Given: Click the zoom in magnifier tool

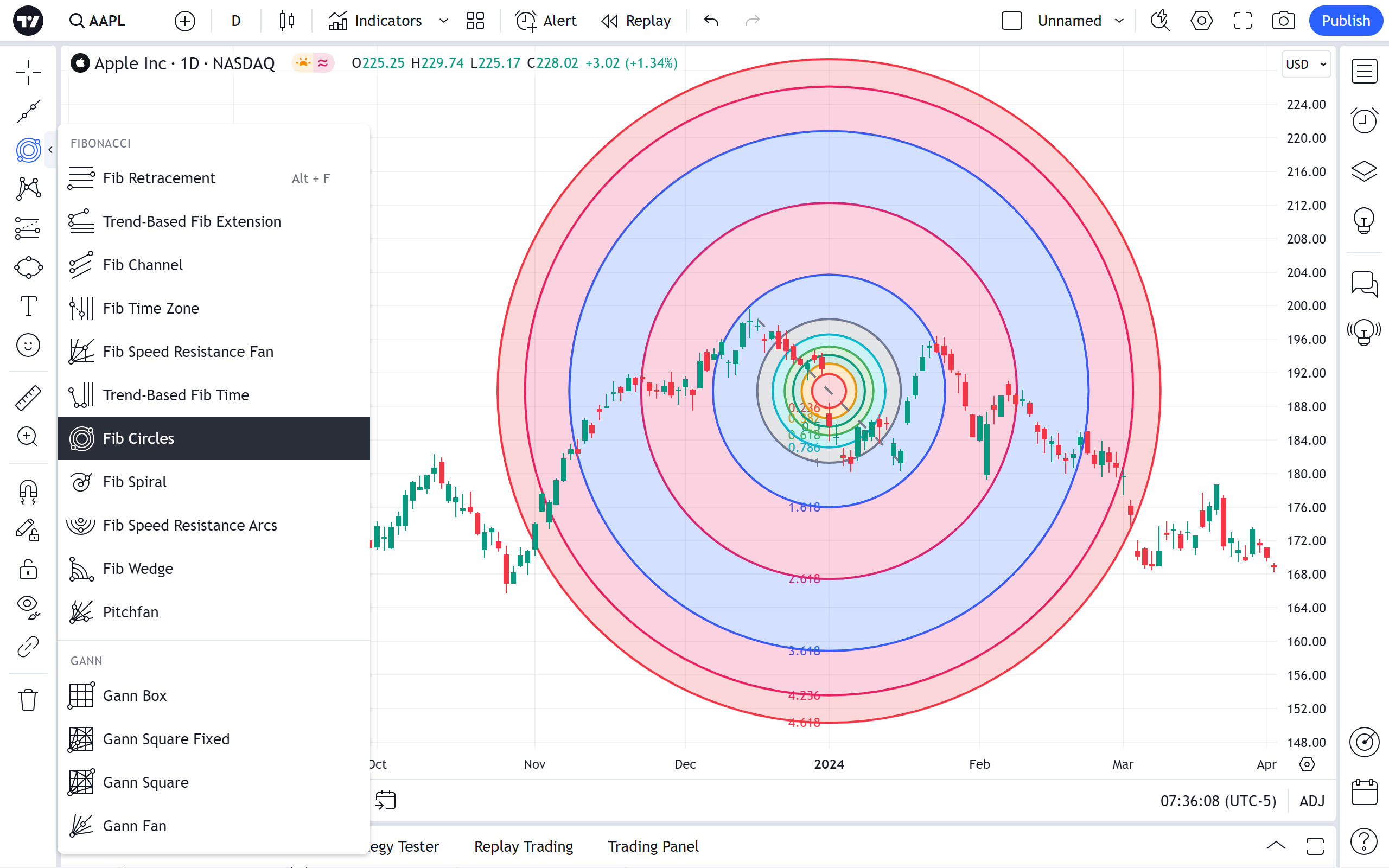Looking at the screenshot, I should [x=28, y=436].
